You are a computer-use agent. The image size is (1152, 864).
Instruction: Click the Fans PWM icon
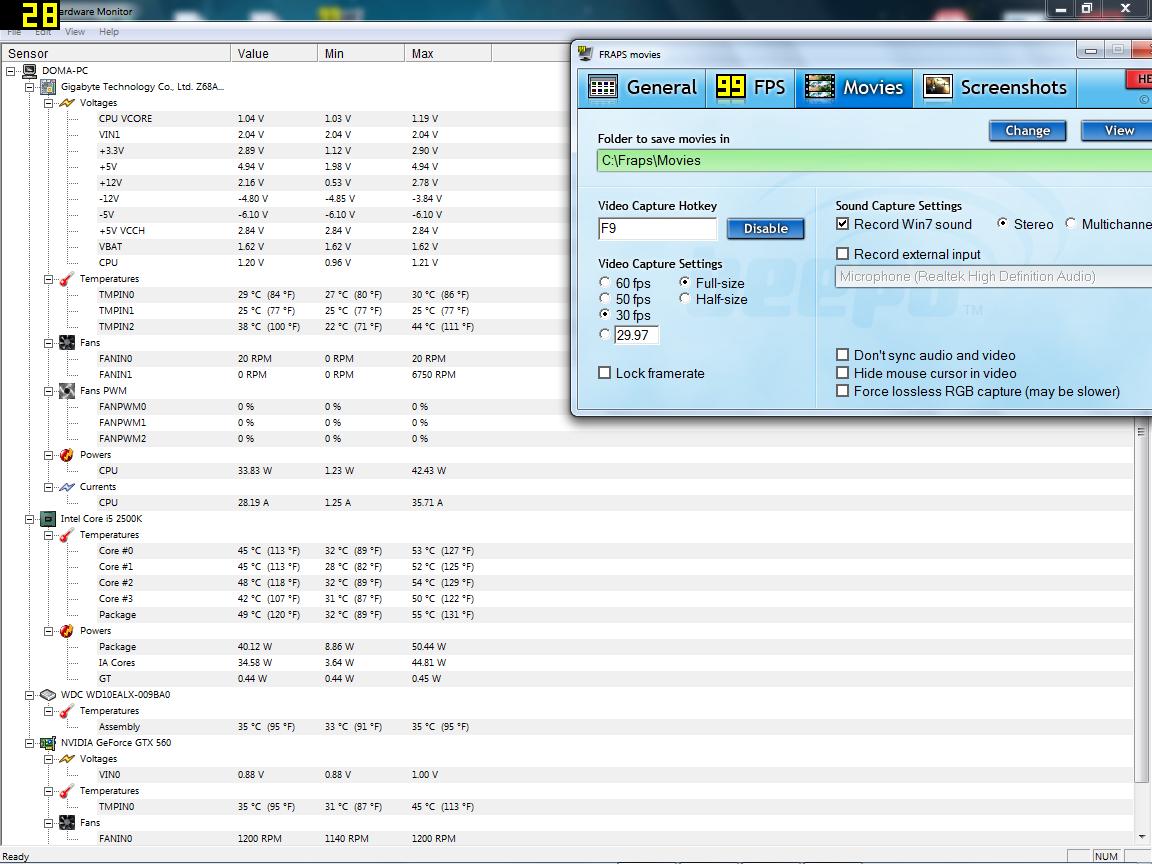(67, 391)
